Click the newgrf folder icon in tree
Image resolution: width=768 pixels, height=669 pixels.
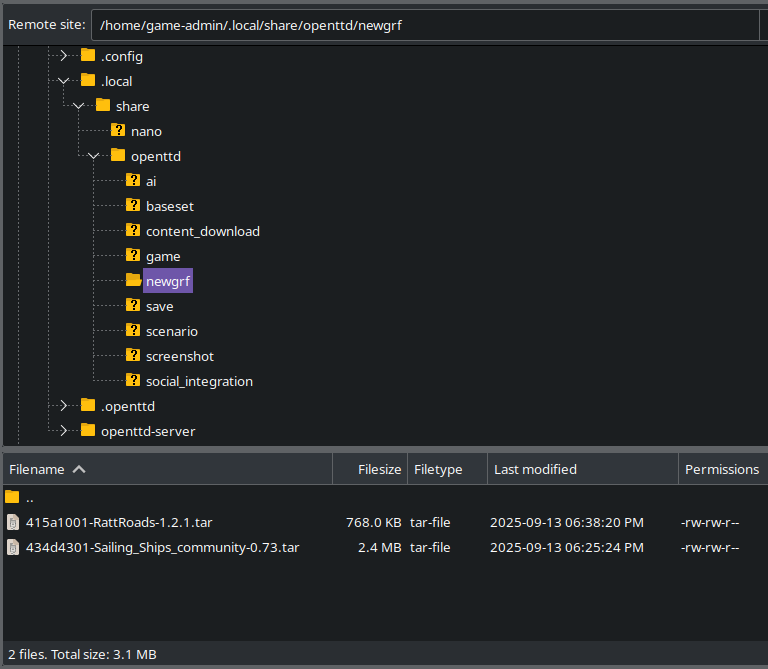pos(133,281)
